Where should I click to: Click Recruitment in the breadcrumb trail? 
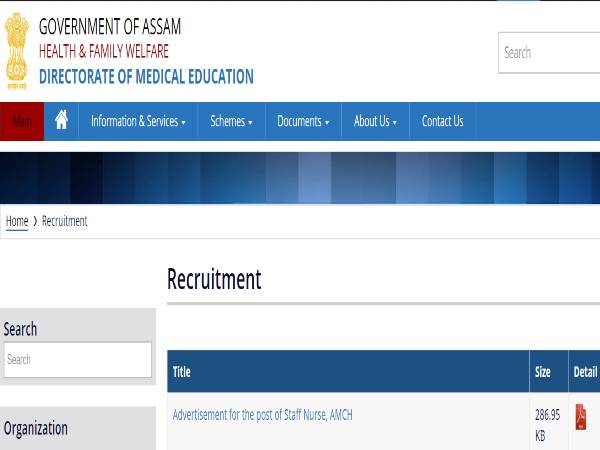[x=64, y=221]
